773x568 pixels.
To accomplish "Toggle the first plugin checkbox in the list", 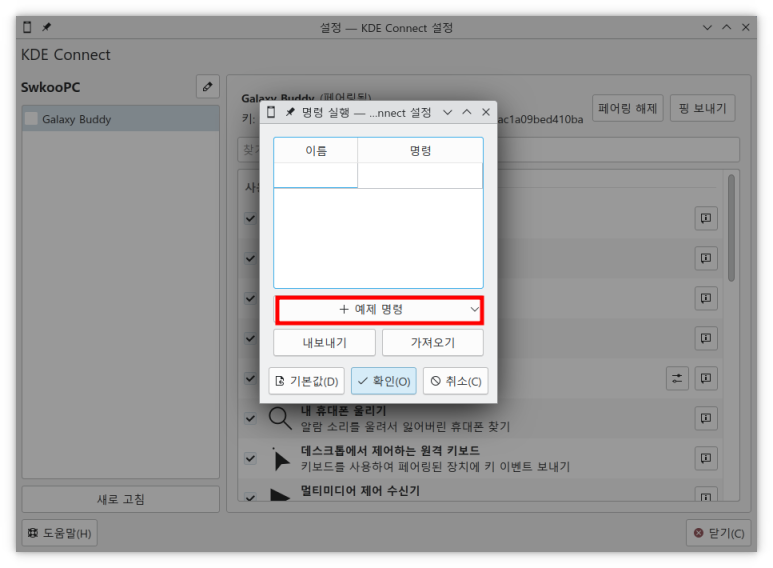I will point(250,218).
